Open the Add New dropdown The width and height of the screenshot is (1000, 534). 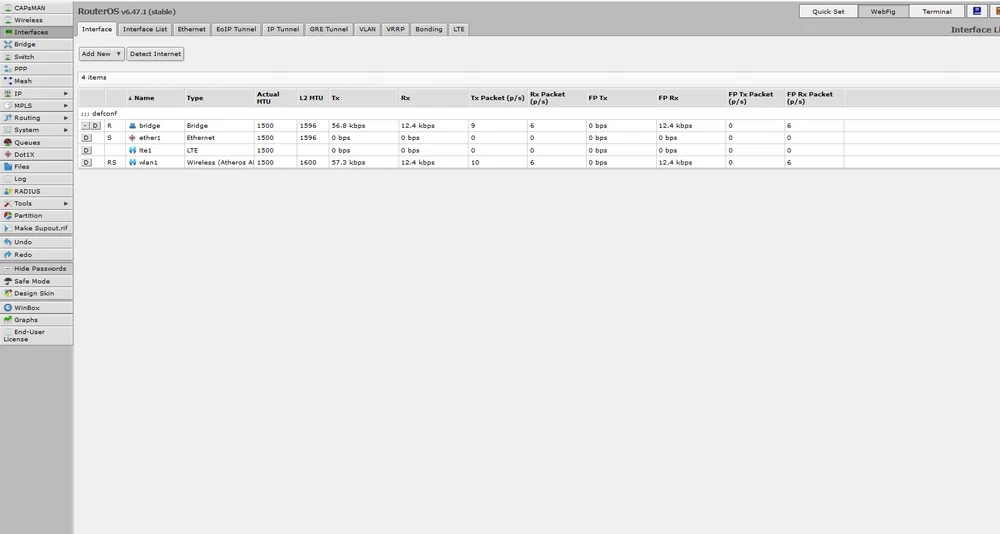[x=101, y=54]
